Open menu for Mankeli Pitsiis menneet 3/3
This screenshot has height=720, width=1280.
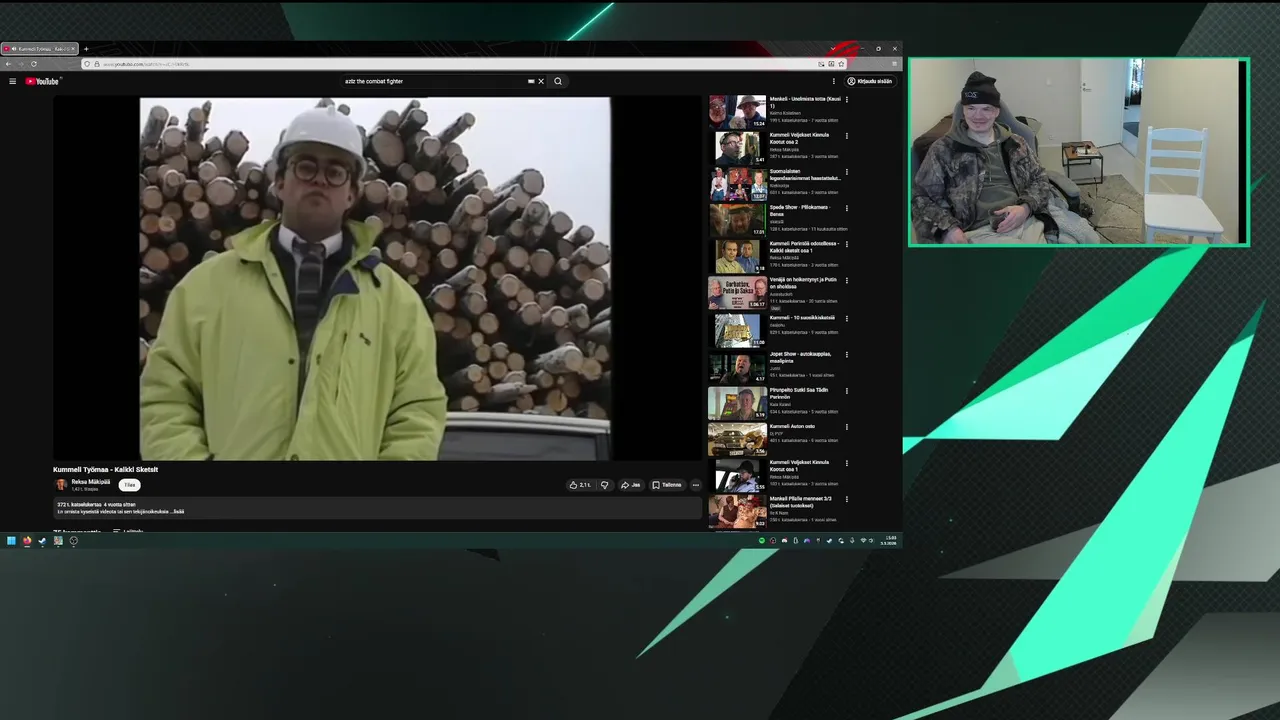tap(847, 499)
